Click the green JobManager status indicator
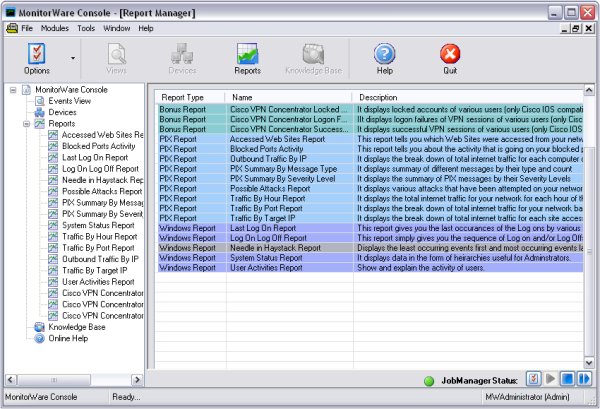Screen dimensions: 600x409 pos(429,381)
